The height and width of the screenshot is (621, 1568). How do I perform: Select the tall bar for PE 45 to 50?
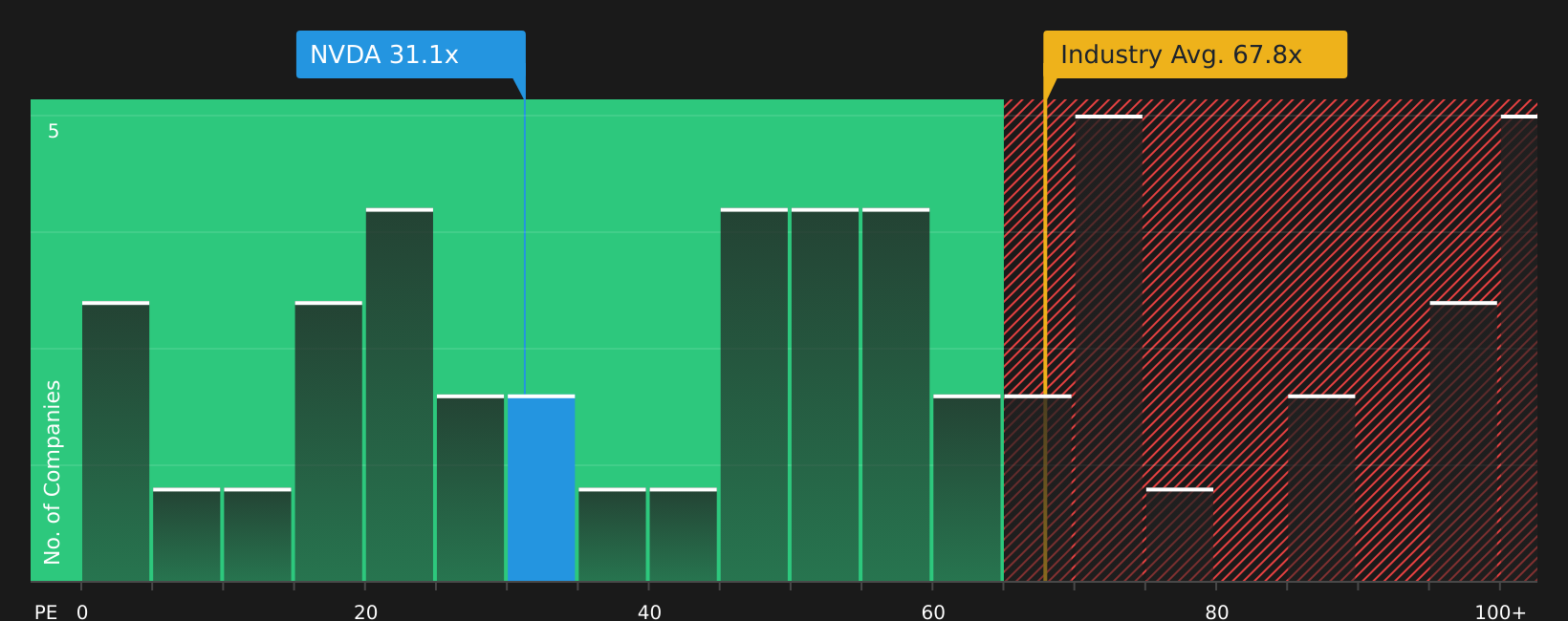click(x=754, y=395)
